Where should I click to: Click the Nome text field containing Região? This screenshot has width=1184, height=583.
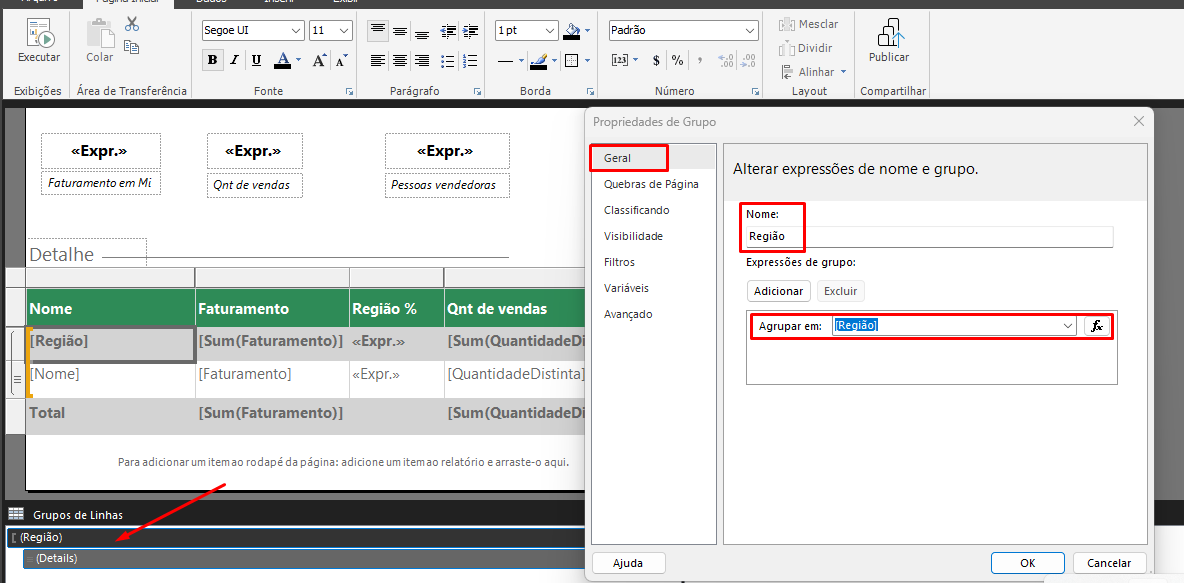(x=928, y=237)
